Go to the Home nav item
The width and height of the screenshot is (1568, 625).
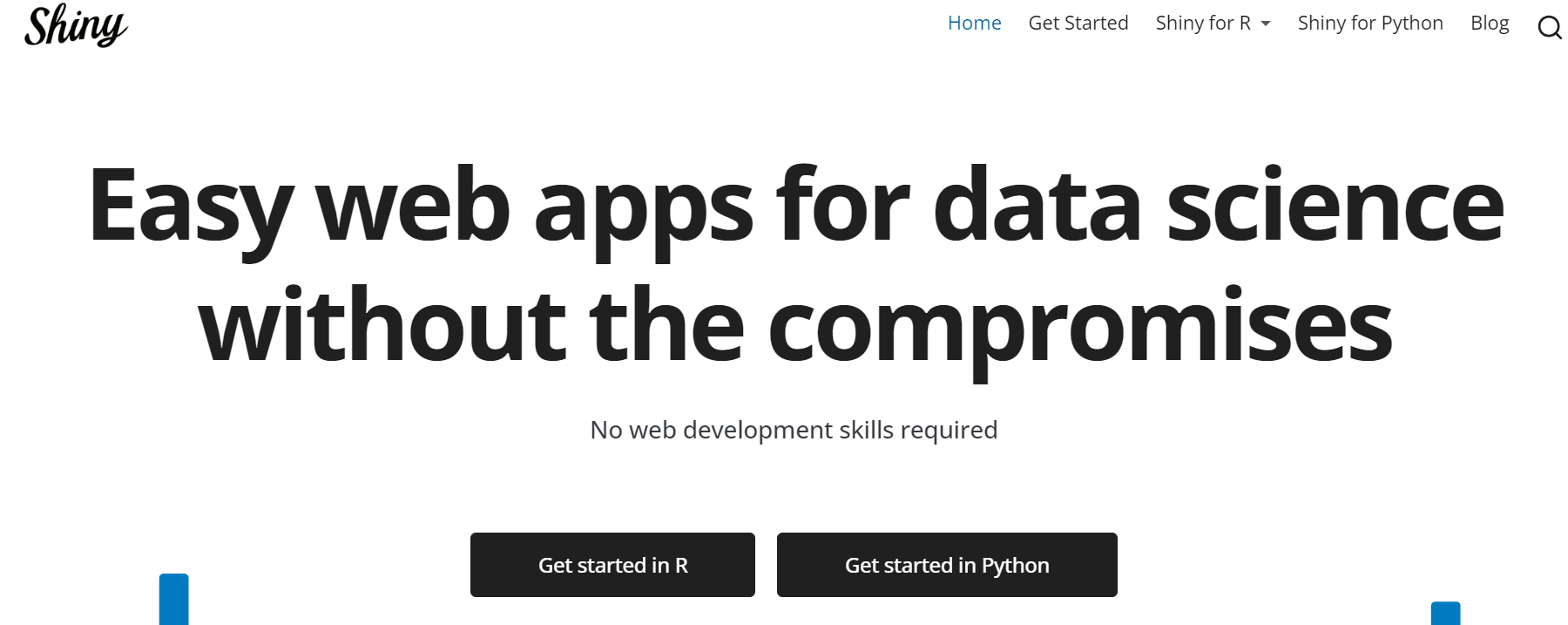(974, 24)
